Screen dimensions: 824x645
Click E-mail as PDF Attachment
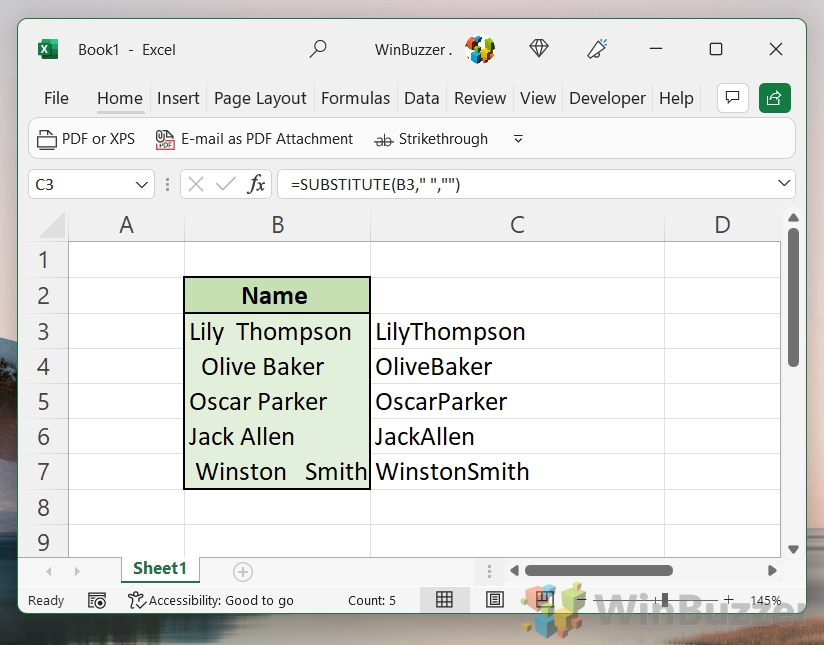click(254, 139)
